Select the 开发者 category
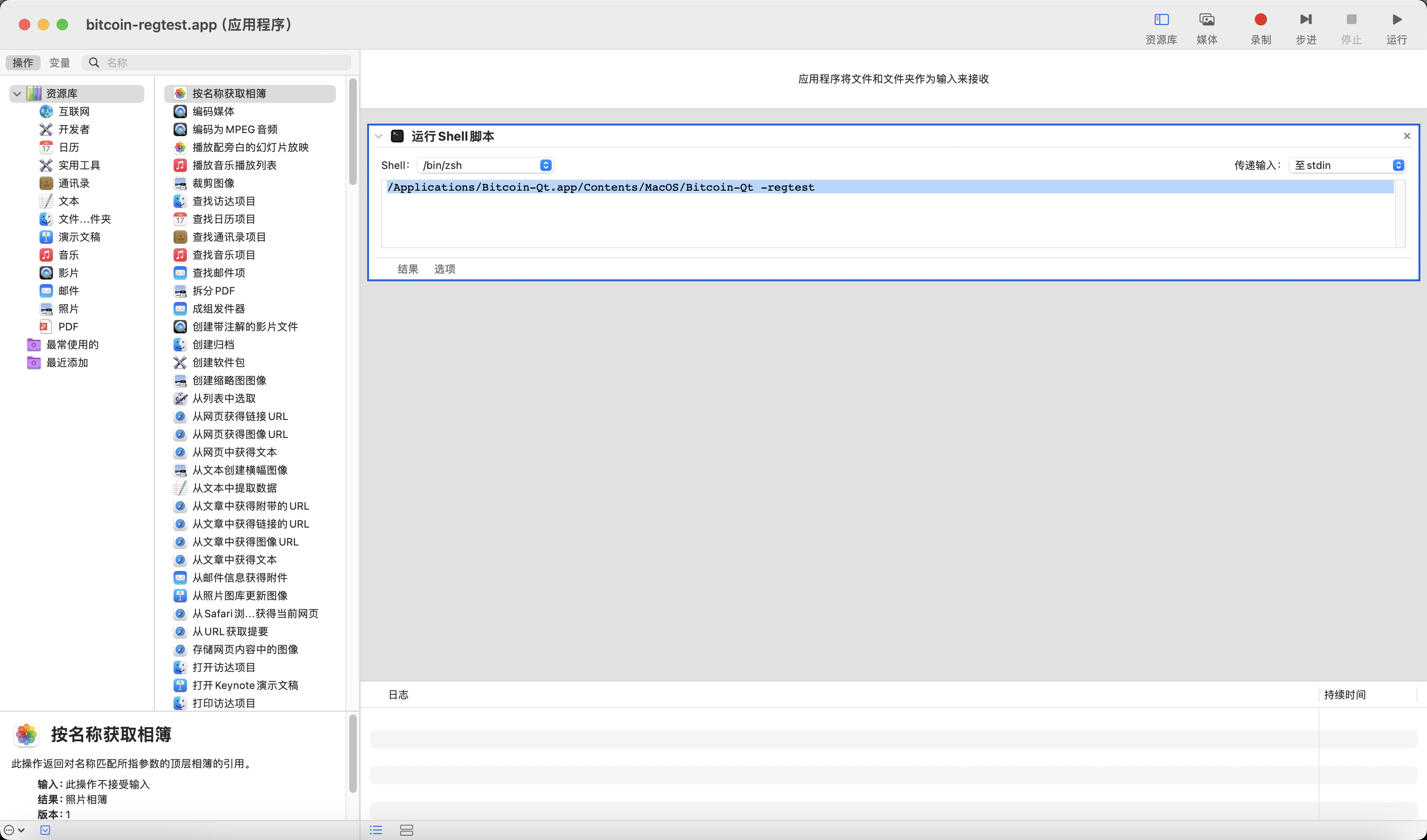Viewport: 1427px width, 840px height. coord(74,129)
